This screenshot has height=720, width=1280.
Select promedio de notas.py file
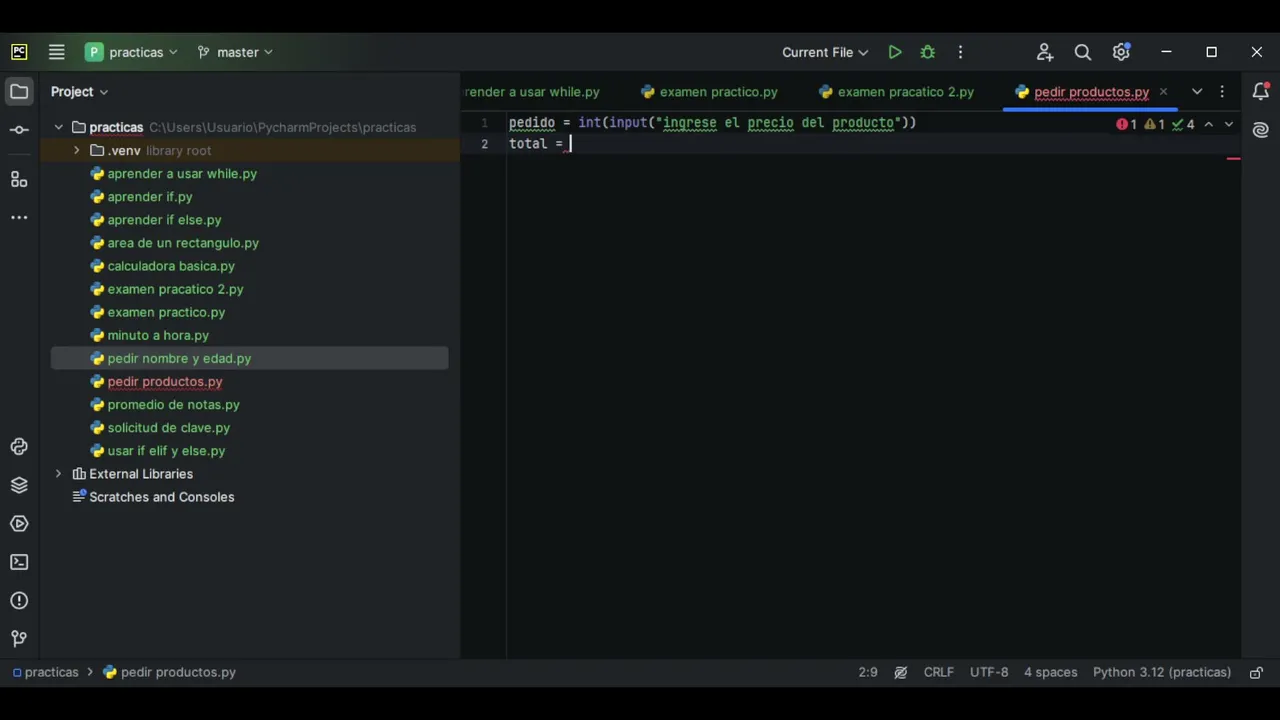click(x=173, y=404)
